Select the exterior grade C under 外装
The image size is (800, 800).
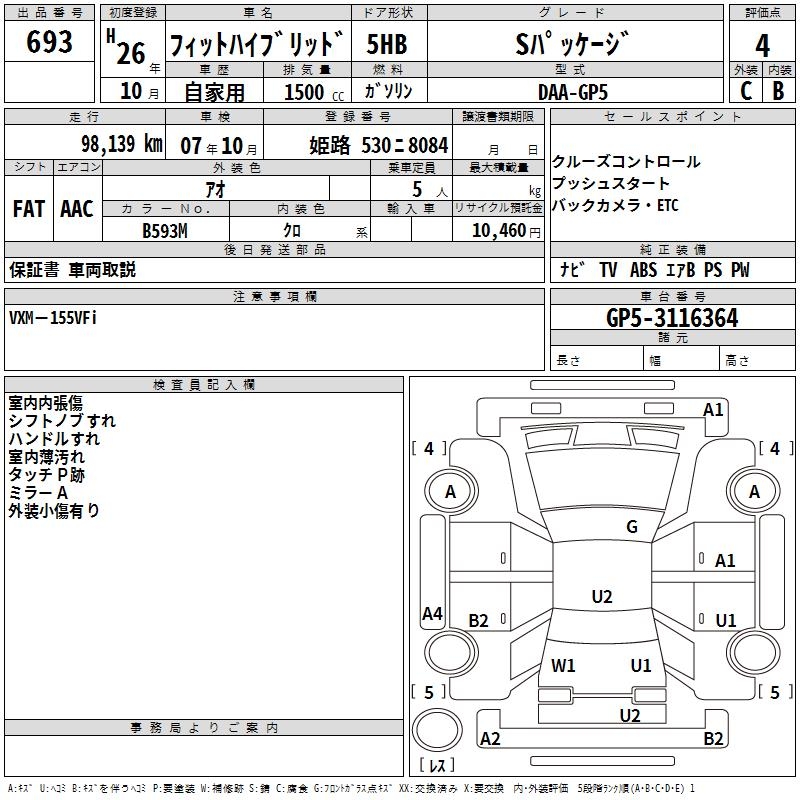746,91
